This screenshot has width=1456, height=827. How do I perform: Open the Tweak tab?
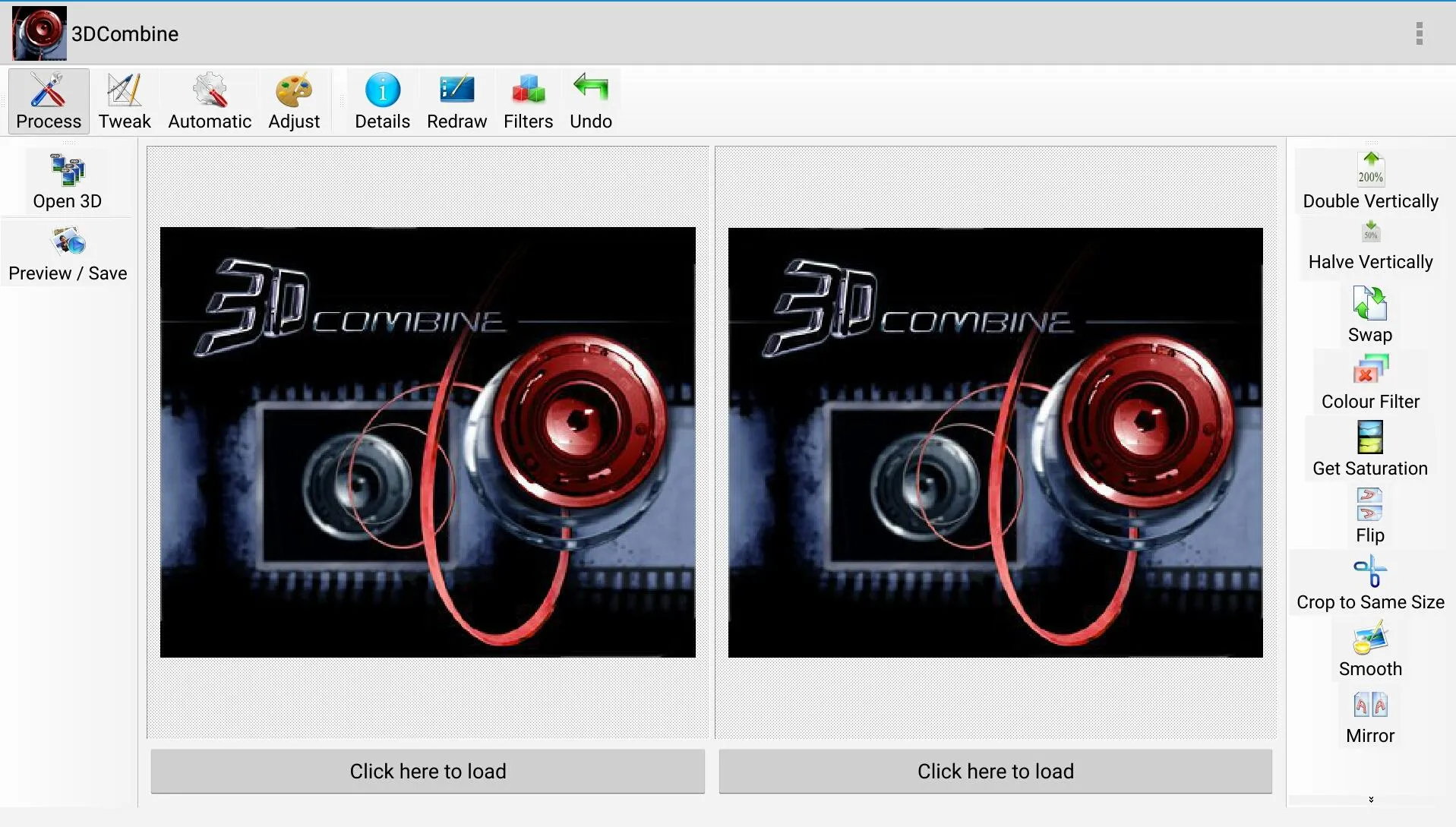tap(125, 102)
